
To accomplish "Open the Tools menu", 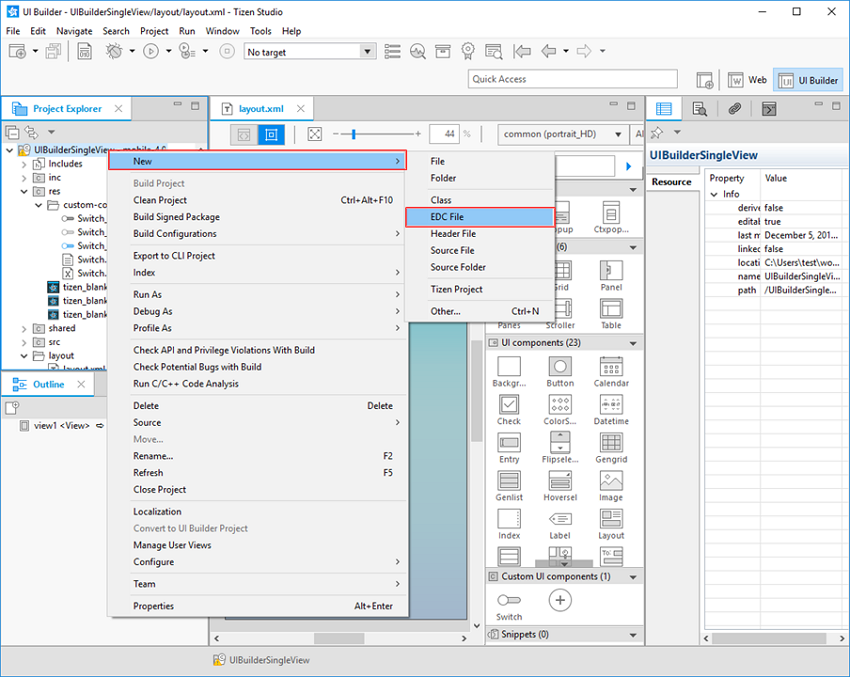I will point(261,30).
